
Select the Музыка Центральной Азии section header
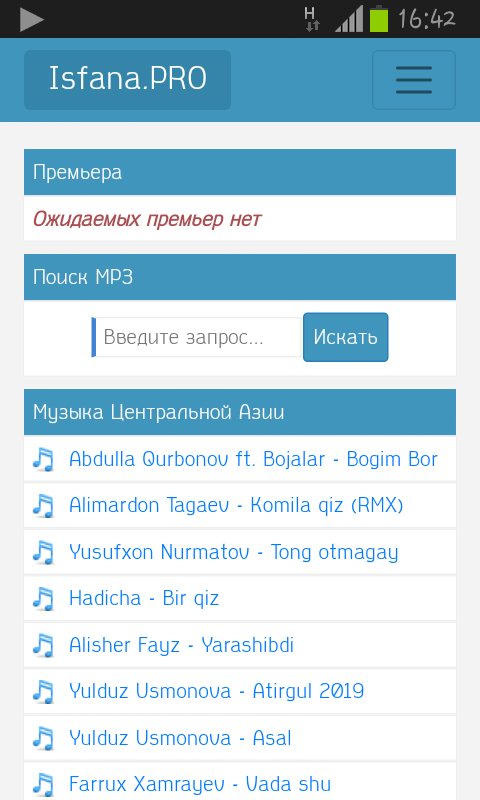pyautogui.click(x=240, y=412)
